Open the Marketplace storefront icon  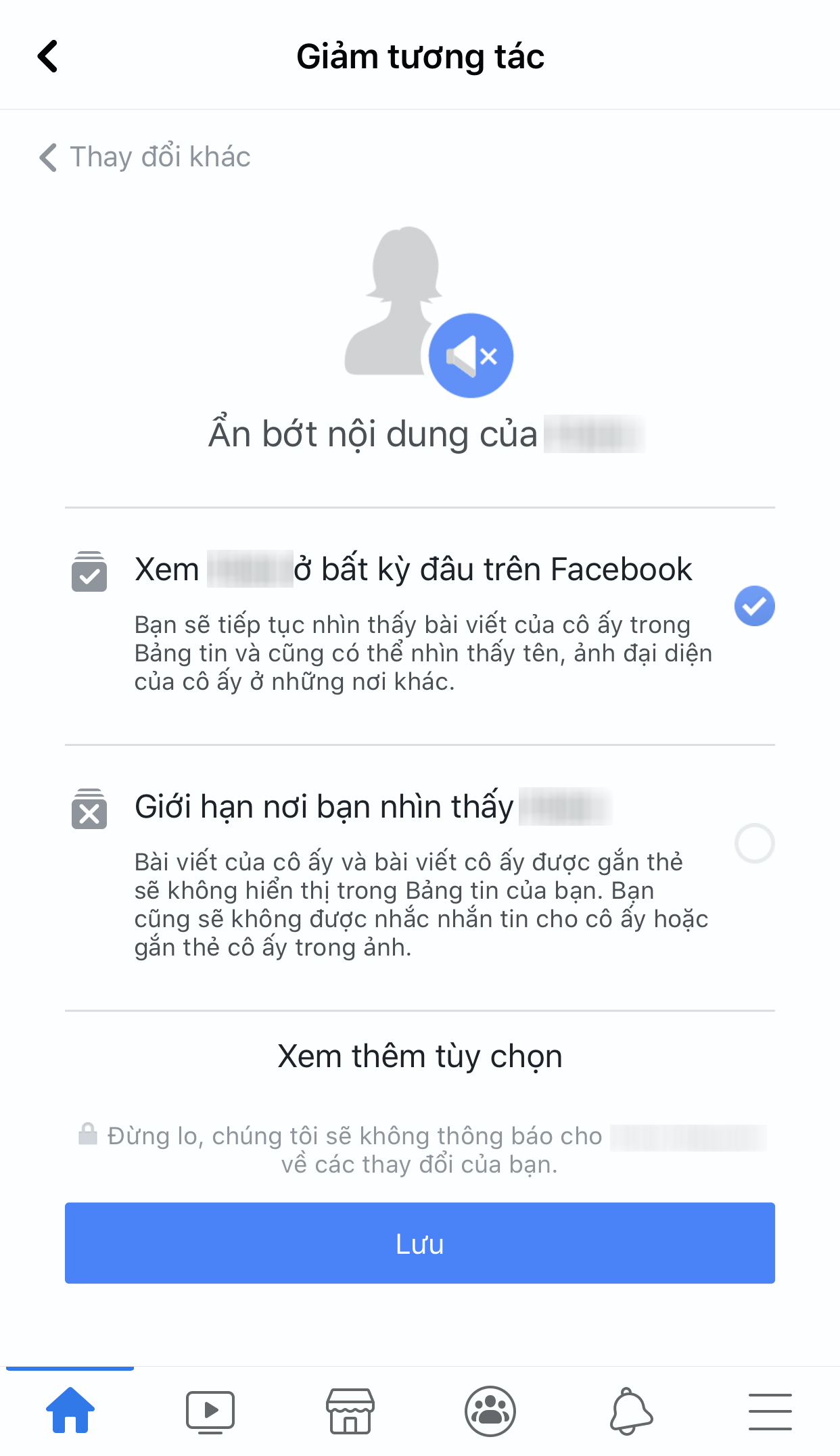click(350, 1411)
